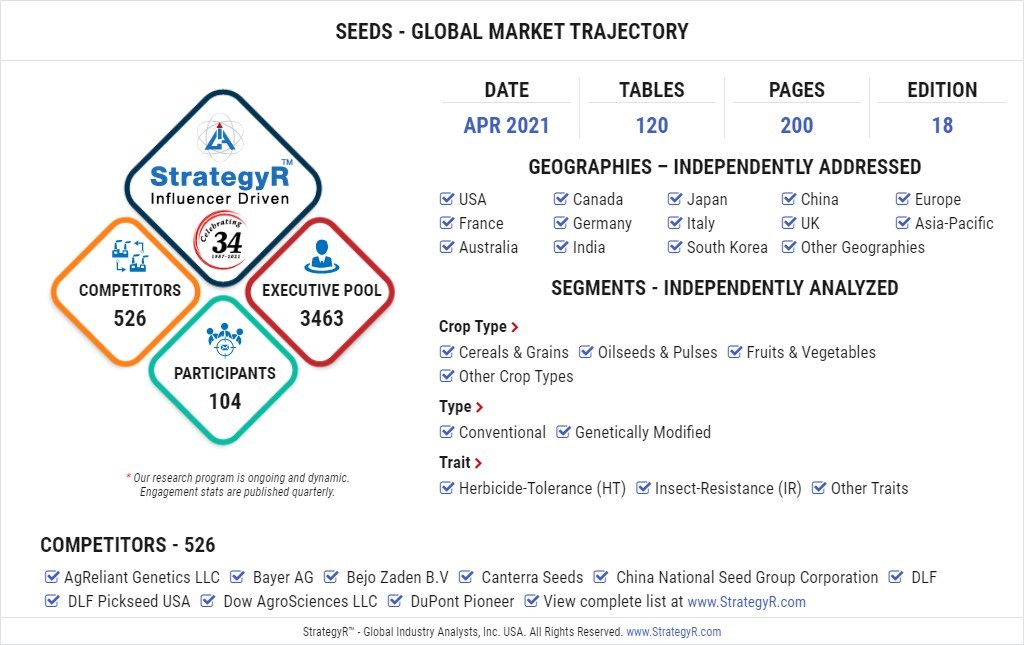
Task: Click the Executive Pool count 3463
Action: coord(321,318)
